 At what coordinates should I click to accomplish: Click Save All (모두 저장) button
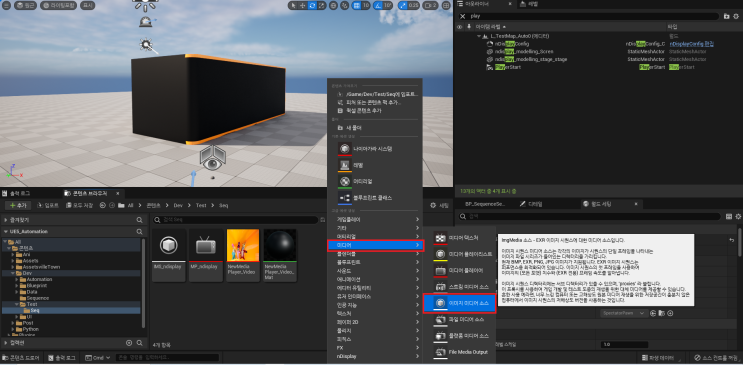coord(80,205)
